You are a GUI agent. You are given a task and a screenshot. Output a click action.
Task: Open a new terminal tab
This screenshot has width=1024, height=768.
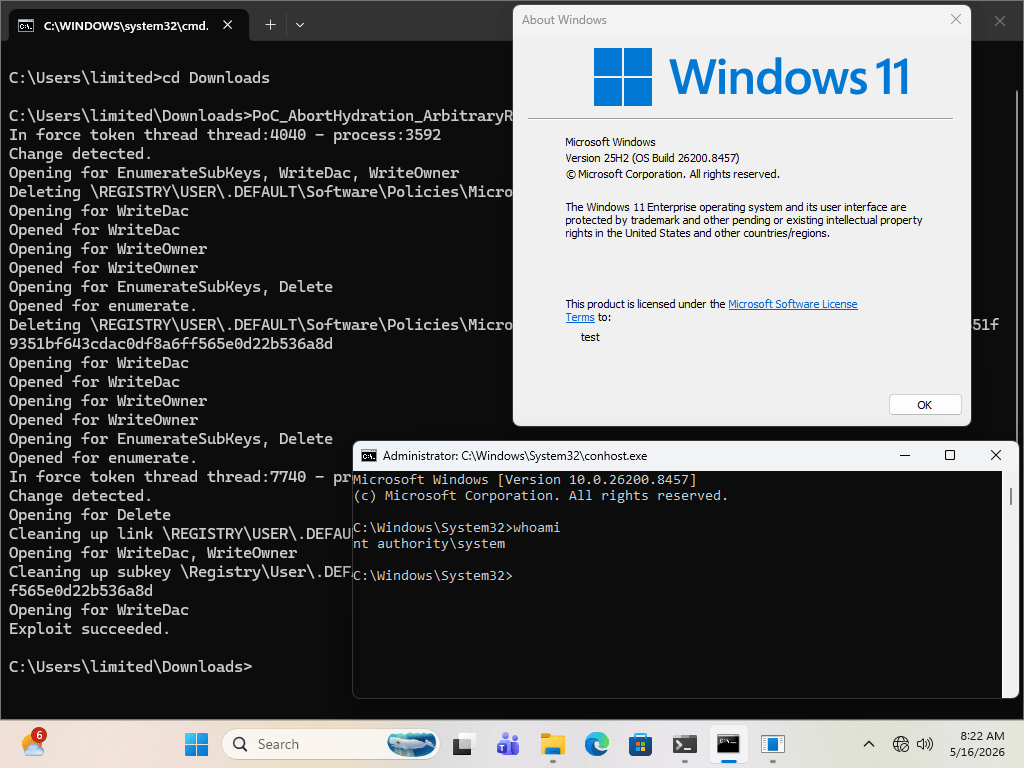[x=270, y=25]
